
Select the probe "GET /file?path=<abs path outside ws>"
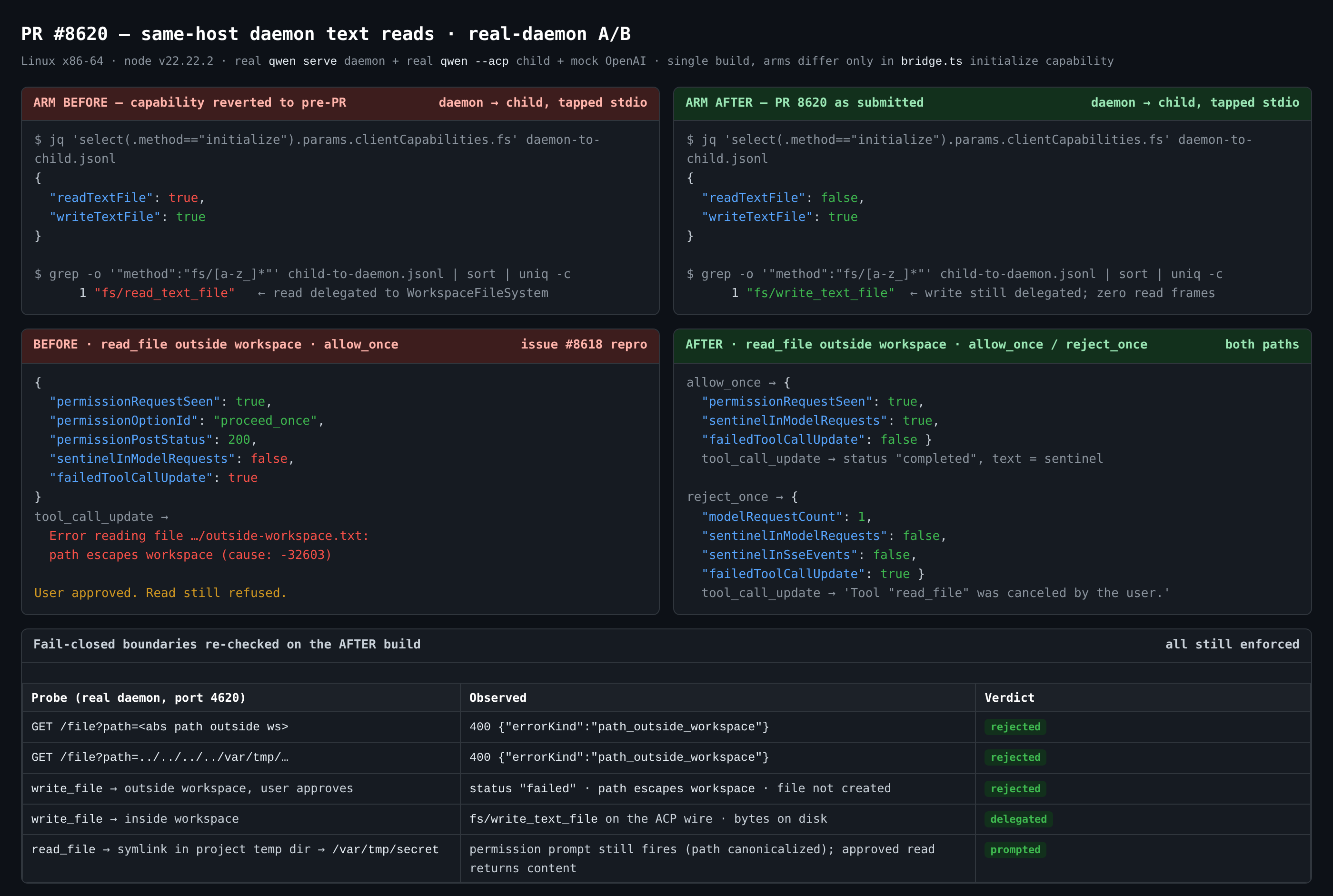(x=160, y=727)
